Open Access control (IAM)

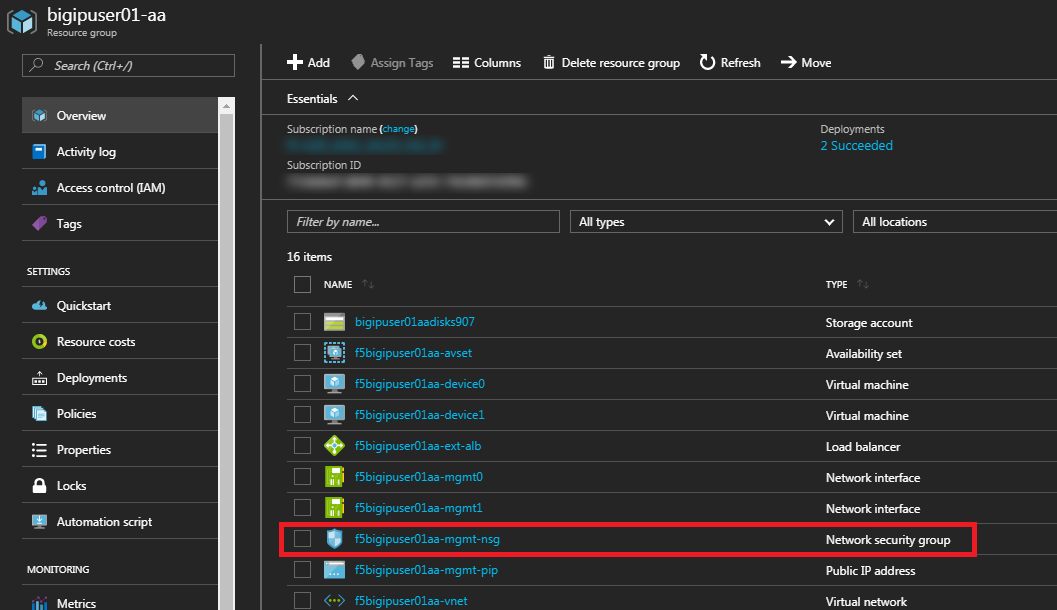(120, 187)
